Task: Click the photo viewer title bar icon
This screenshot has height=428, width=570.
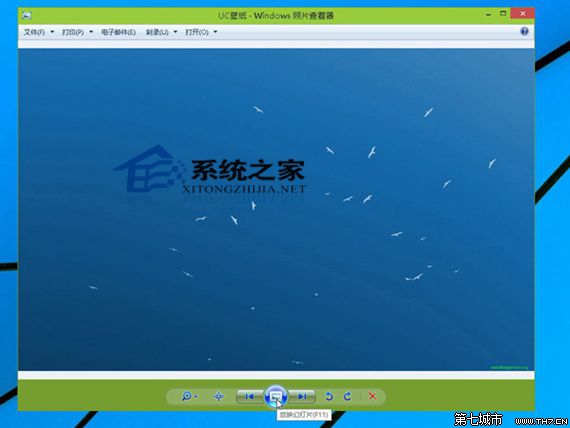Action: click(x=27, y=15)
